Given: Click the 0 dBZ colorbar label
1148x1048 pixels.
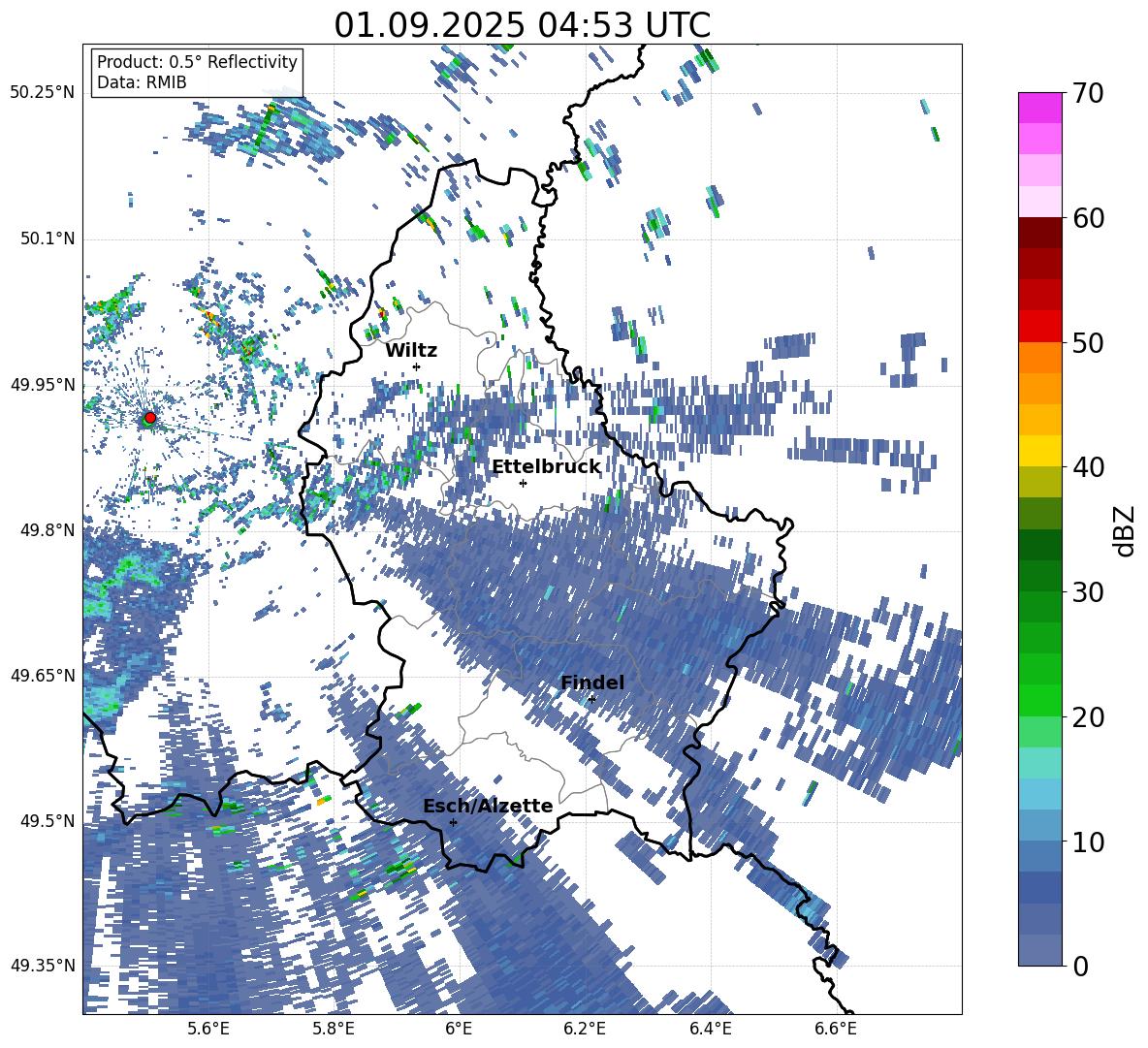Looking at the screenshot, I should pyautogui.click(x=1080, y=966).
